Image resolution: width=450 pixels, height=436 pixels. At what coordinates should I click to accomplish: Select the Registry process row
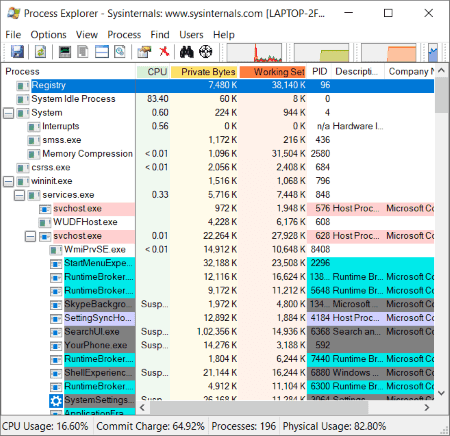(218, 85)
